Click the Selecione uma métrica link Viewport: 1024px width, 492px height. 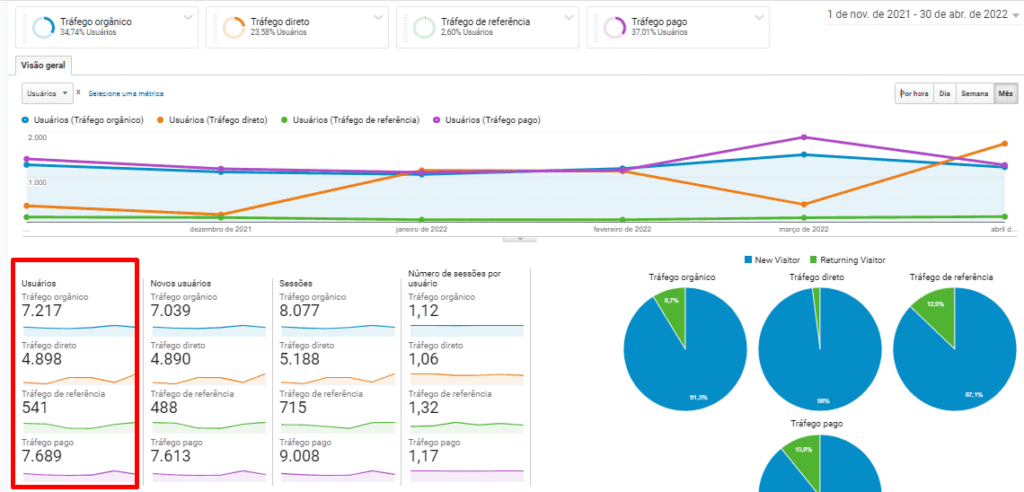126,93
